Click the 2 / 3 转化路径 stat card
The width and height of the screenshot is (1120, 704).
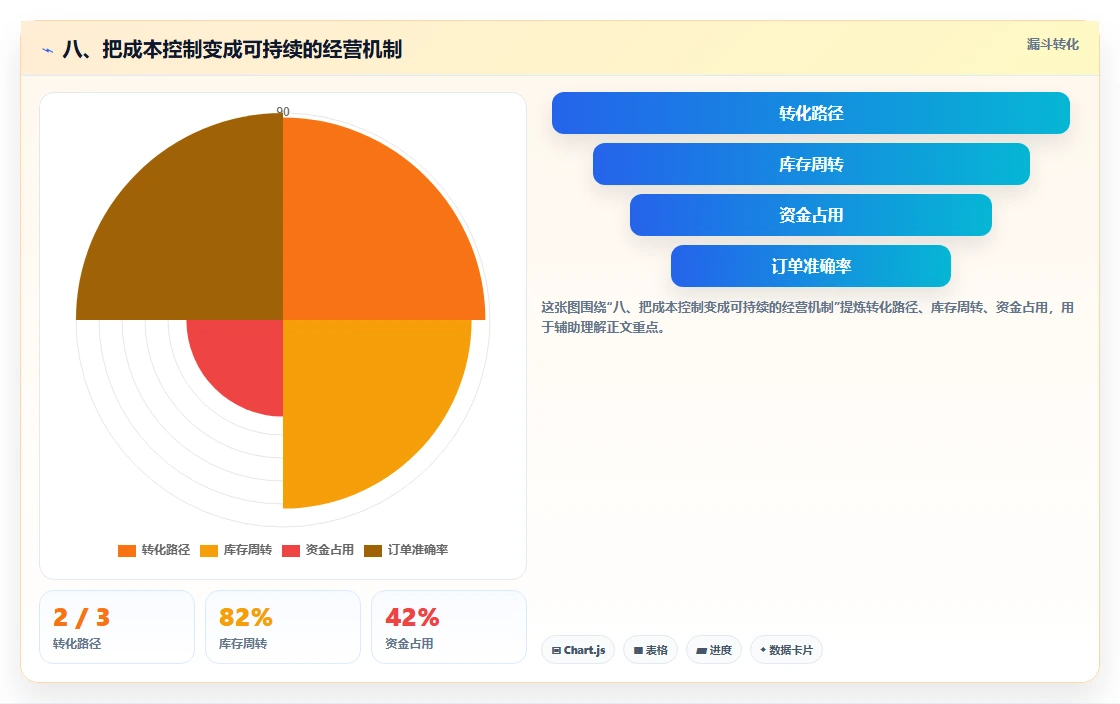[x=117, y=627]
